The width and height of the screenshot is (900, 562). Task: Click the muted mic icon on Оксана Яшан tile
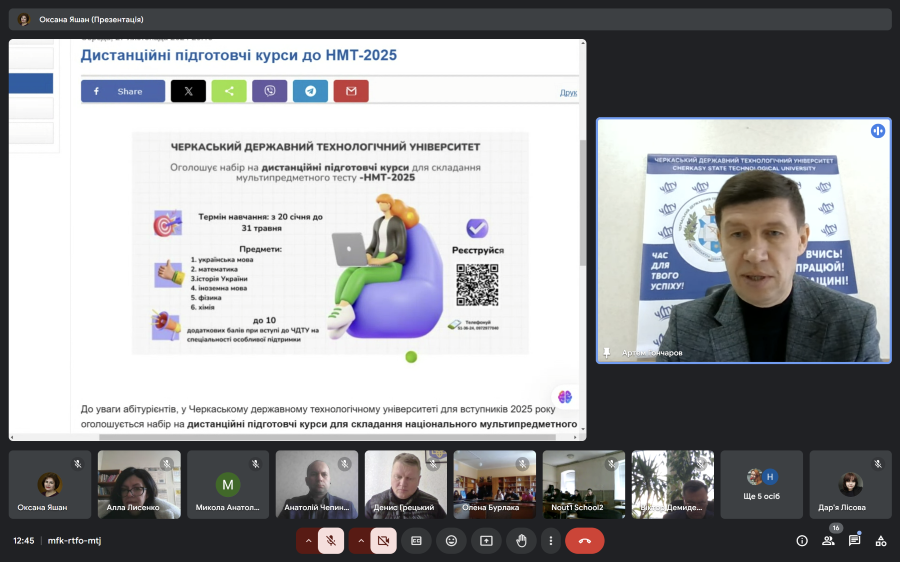click(77, 464)
